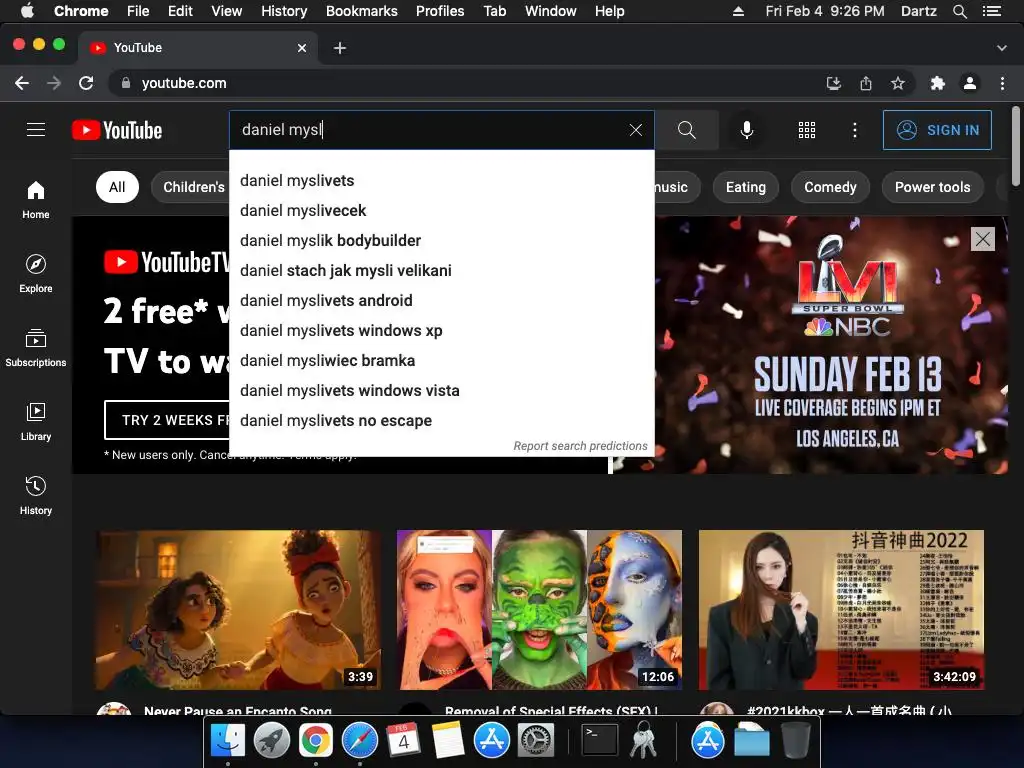The height and width of the screenshot is (768, 1024).
Task: Open the Help menu
Action: click(x=609, y=11)
